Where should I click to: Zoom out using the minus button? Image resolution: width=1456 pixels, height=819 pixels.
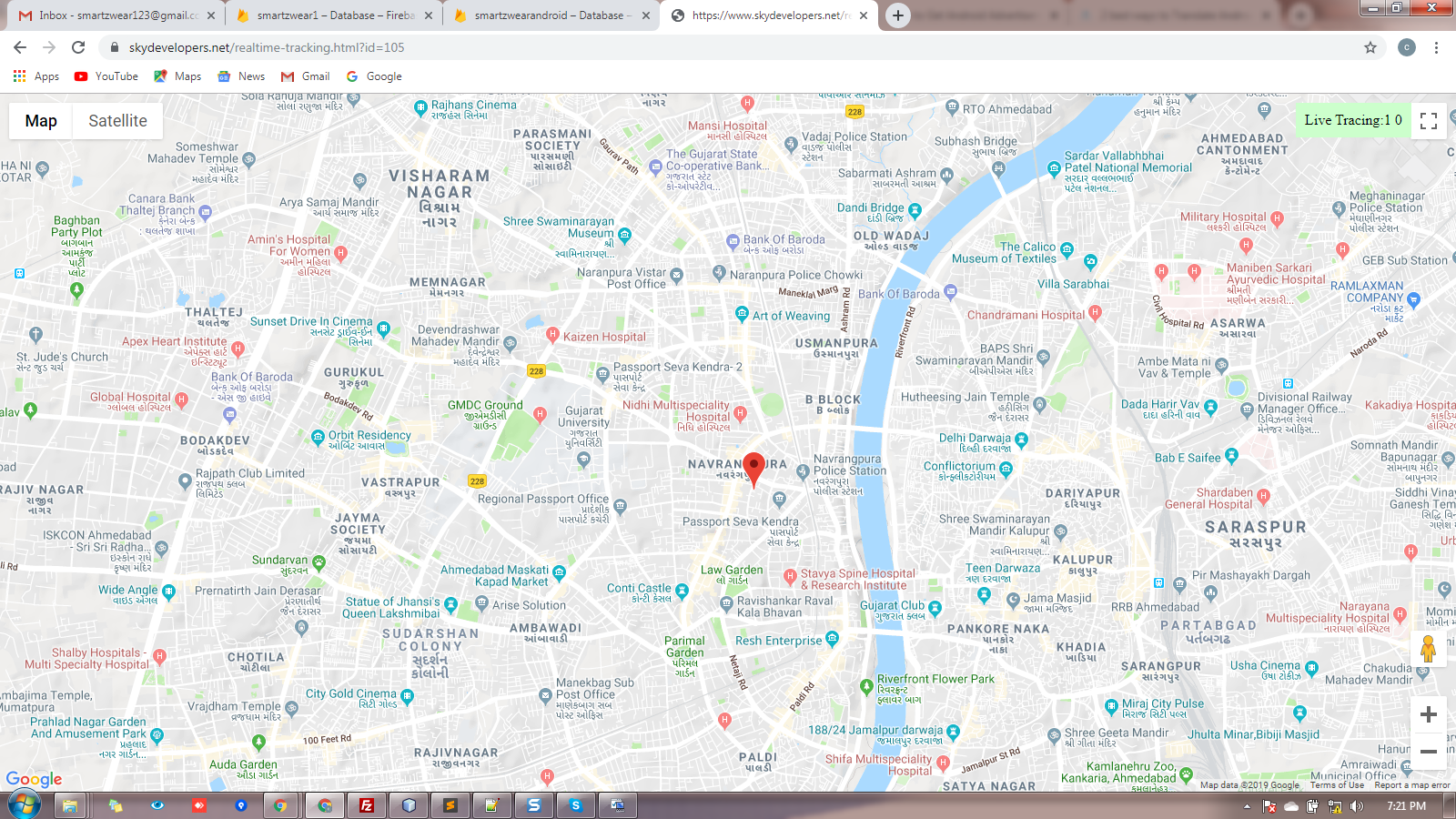1429,752
